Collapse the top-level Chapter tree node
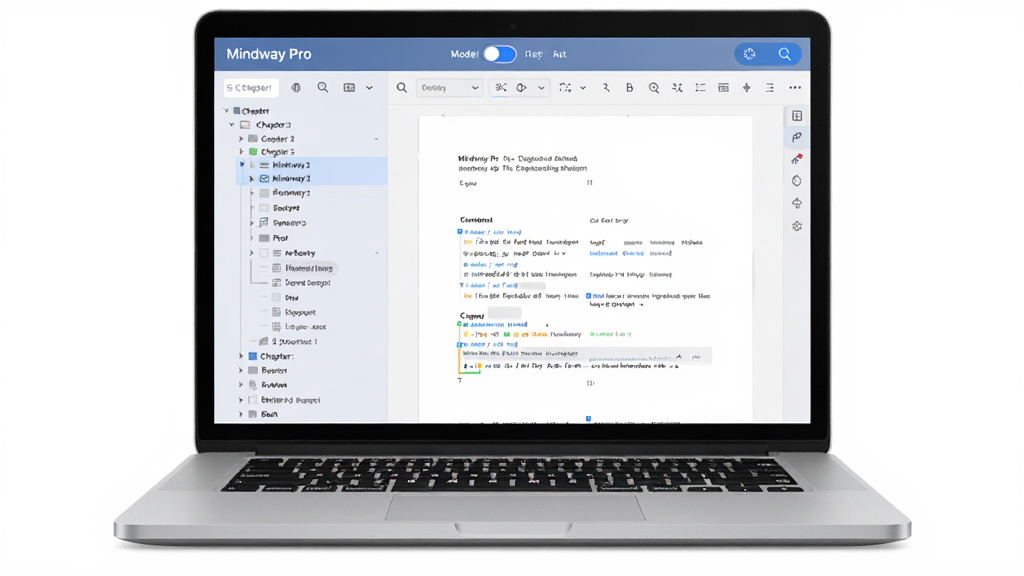1024x576 pixels. click(227, 111)
